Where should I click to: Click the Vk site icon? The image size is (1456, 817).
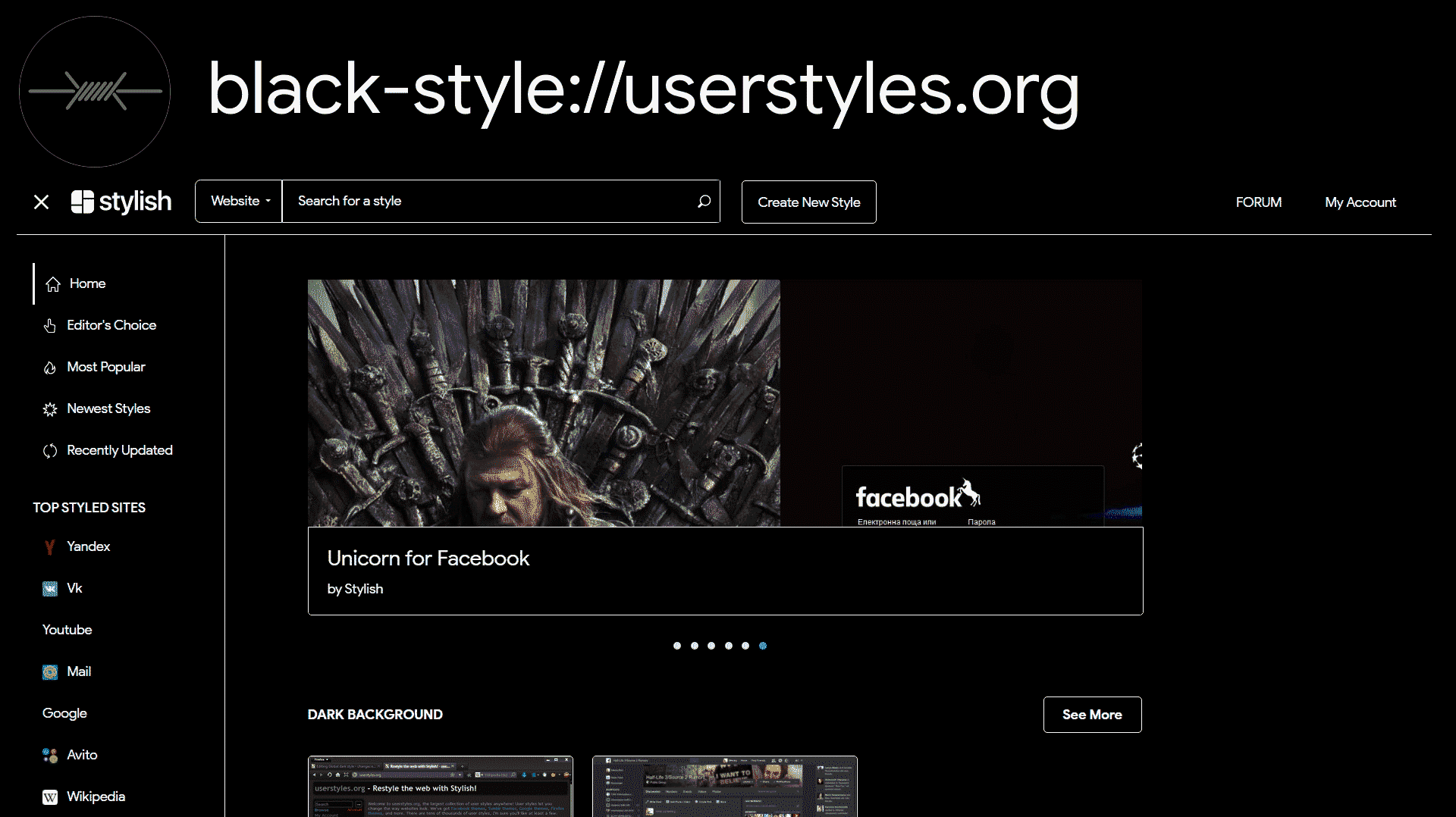[x=50, y=589]
